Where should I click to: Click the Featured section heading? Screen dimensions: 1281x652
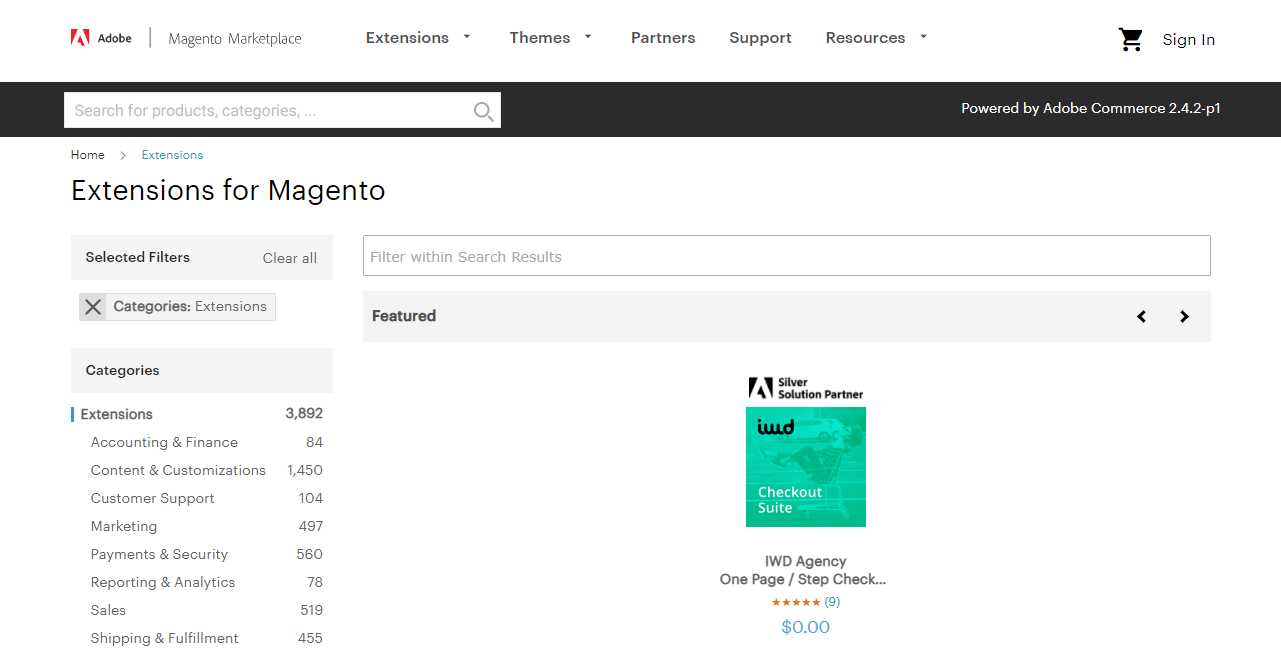(404, 316)
